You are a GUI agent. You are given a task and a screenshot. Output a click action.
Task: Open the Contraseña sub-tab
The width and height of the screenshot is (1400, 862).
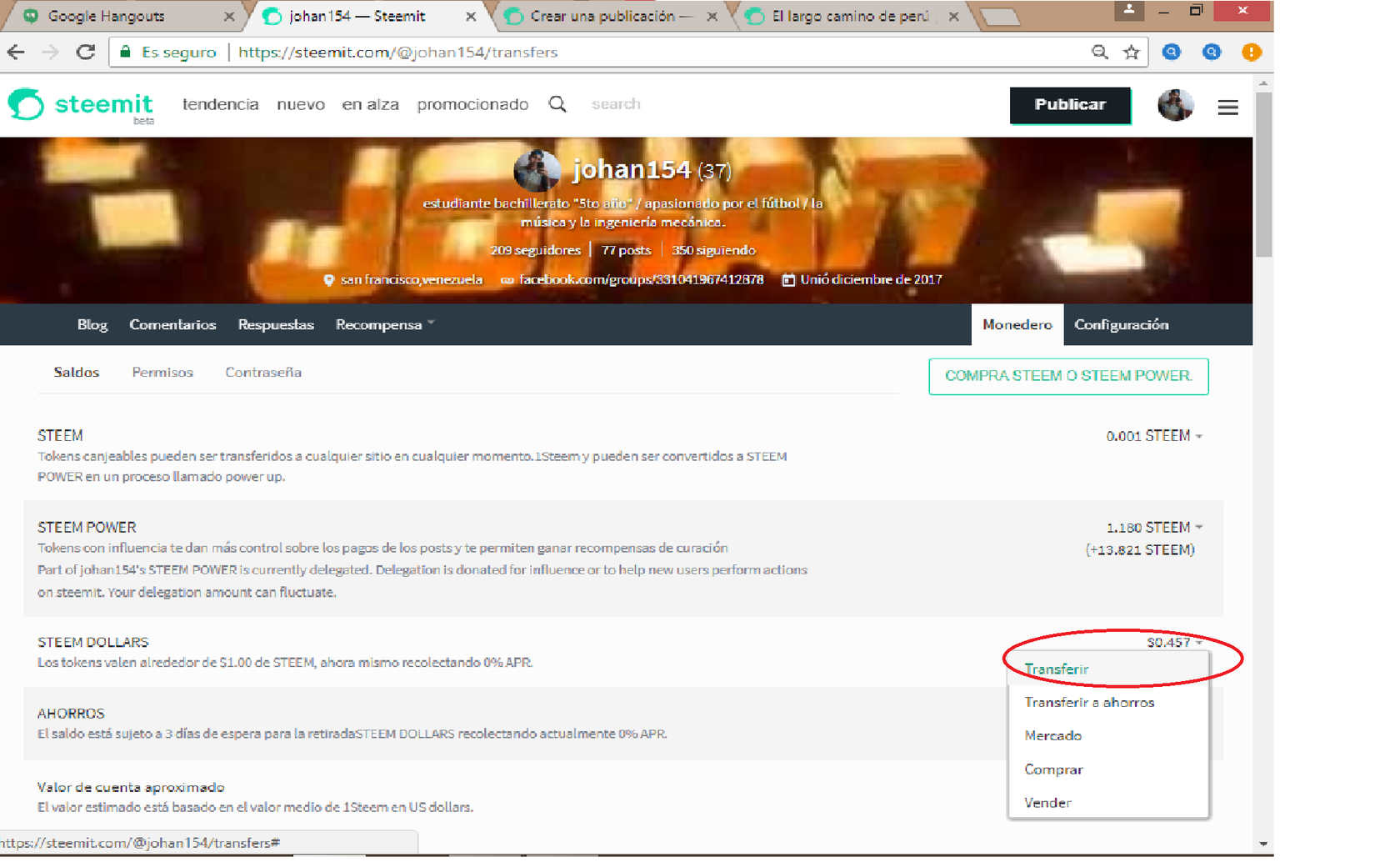click(263, 373)
